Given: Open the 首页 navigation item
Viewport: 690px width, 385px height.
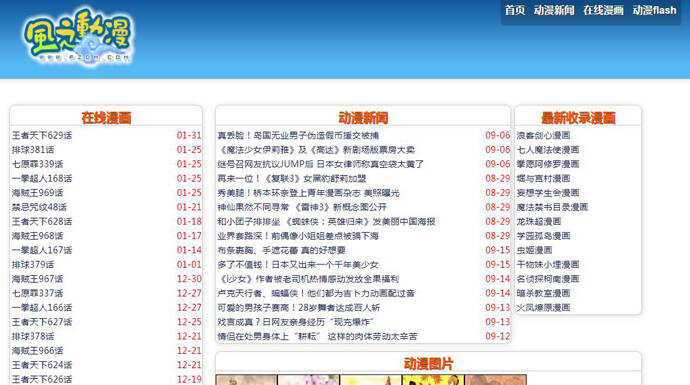Looking at the screenshot, I should tap(514, 10).
